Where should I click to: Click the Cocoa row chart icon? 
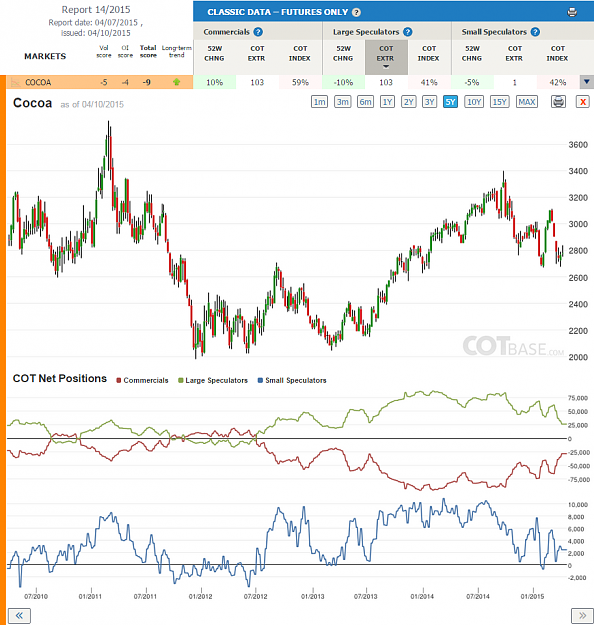tap(15, 83)
